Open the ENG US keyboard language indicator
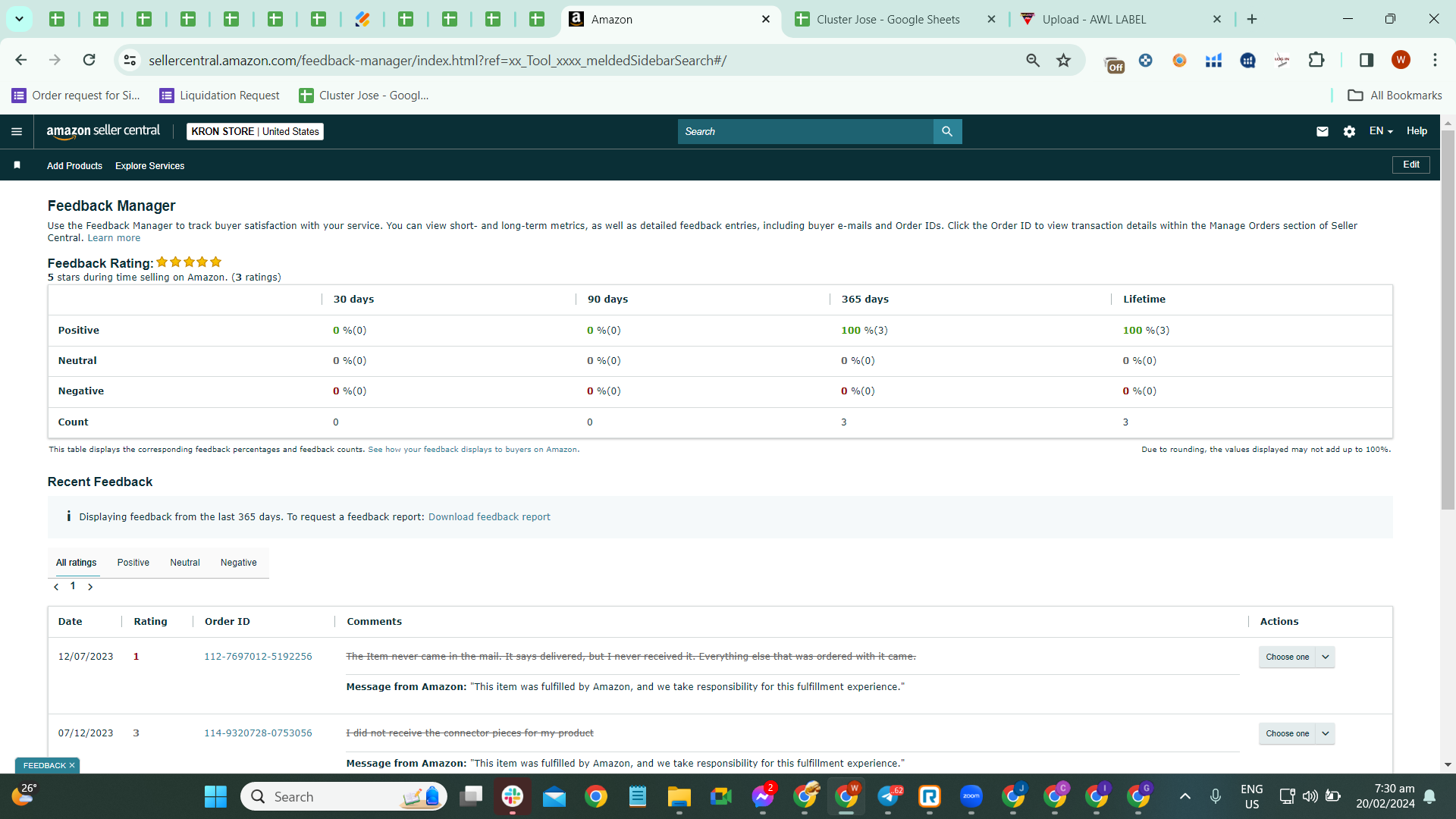Screen dimensions: 1456x819 [x=1251, y=796]
